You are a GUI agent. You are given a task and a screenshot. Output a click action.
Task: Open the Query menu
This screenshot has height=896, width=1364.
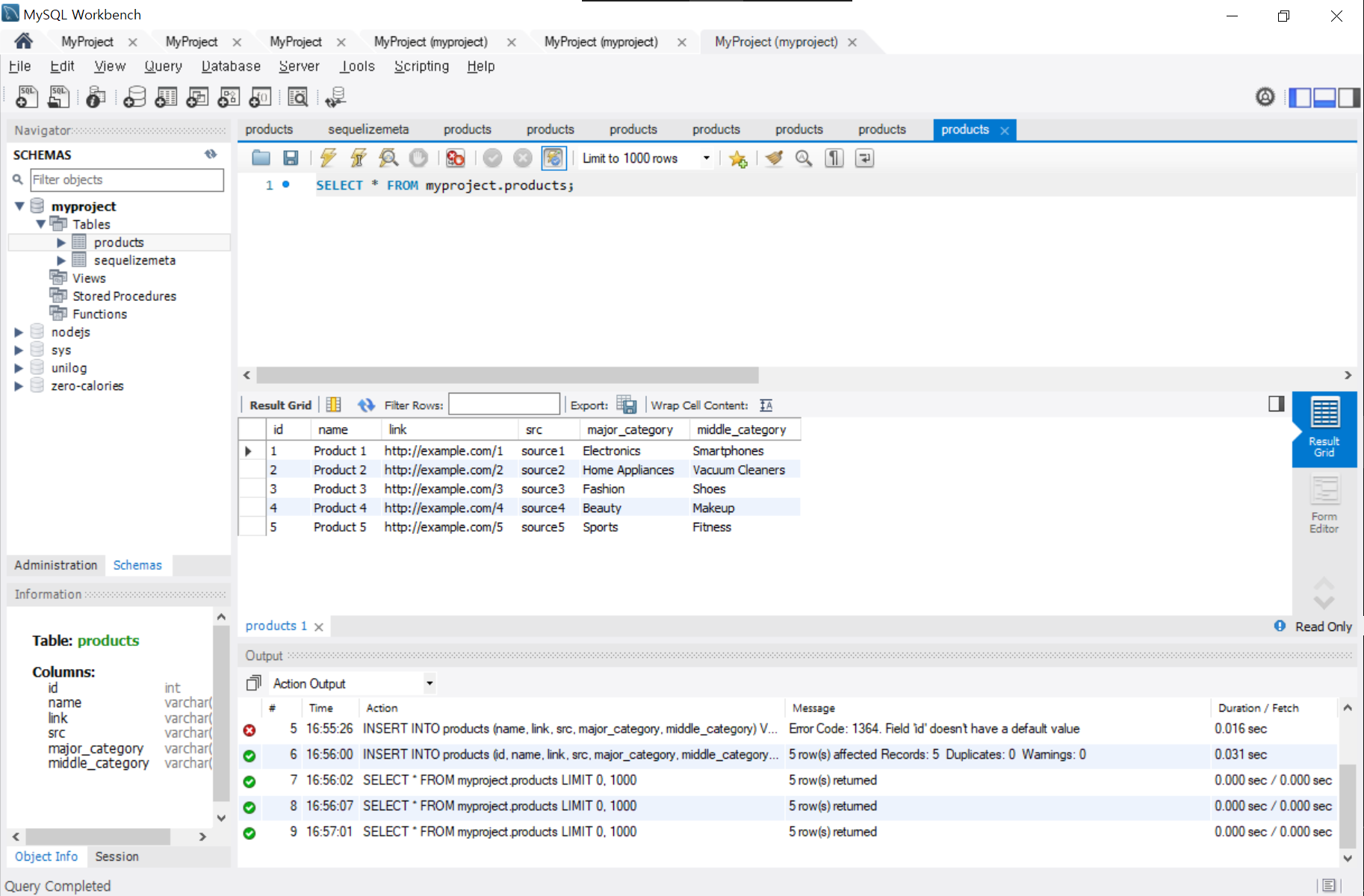(163, 66)
